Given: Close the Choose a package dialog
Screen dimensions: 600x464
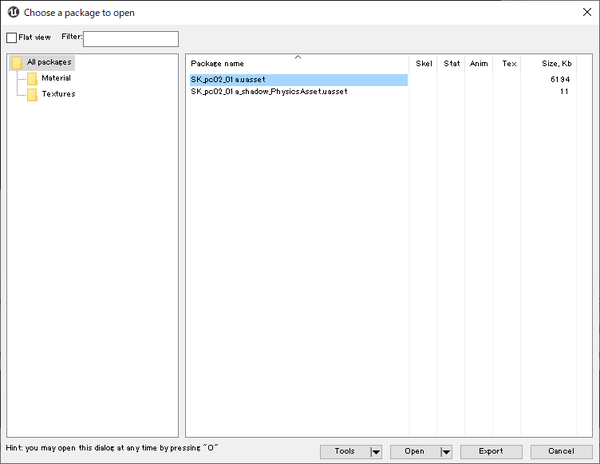Looking at the screenshot, I should click(x=587, y=12).
